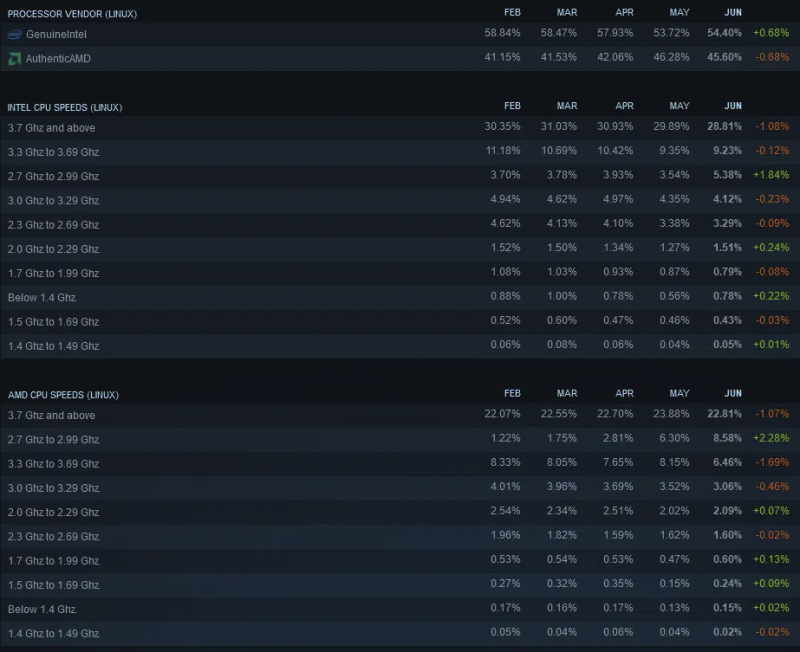
Task: Click the Processor Vendor (Linux) heading
Action: click(72, 14)
